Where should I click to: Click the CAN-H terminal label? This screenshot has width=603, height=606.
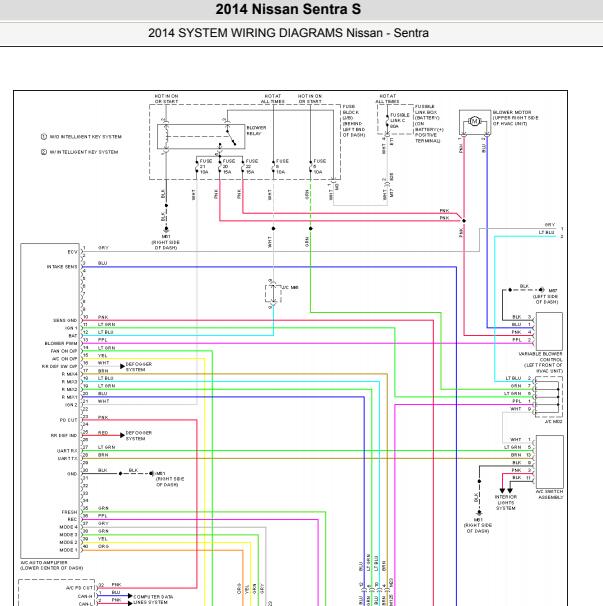pos(86,596)
